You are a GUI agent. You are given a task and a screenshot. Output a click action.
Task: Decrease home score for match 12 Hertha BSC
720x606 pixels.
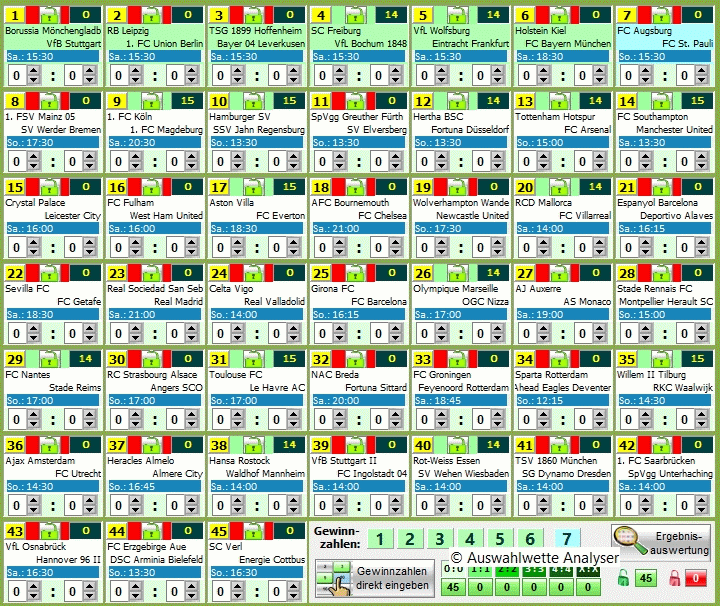coord(441,166)
